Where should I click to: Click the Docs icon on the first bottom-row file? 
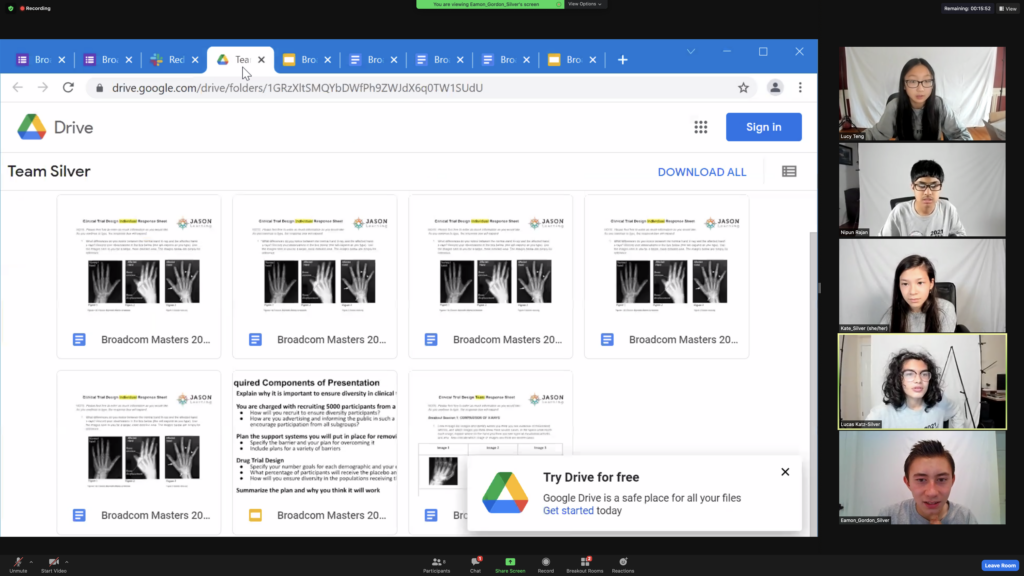(79, 515)
